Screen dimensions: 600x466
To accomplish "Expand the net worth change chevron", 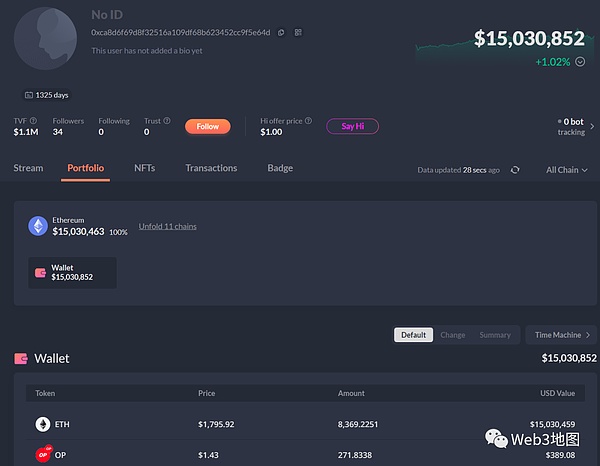I will [579, 62].
